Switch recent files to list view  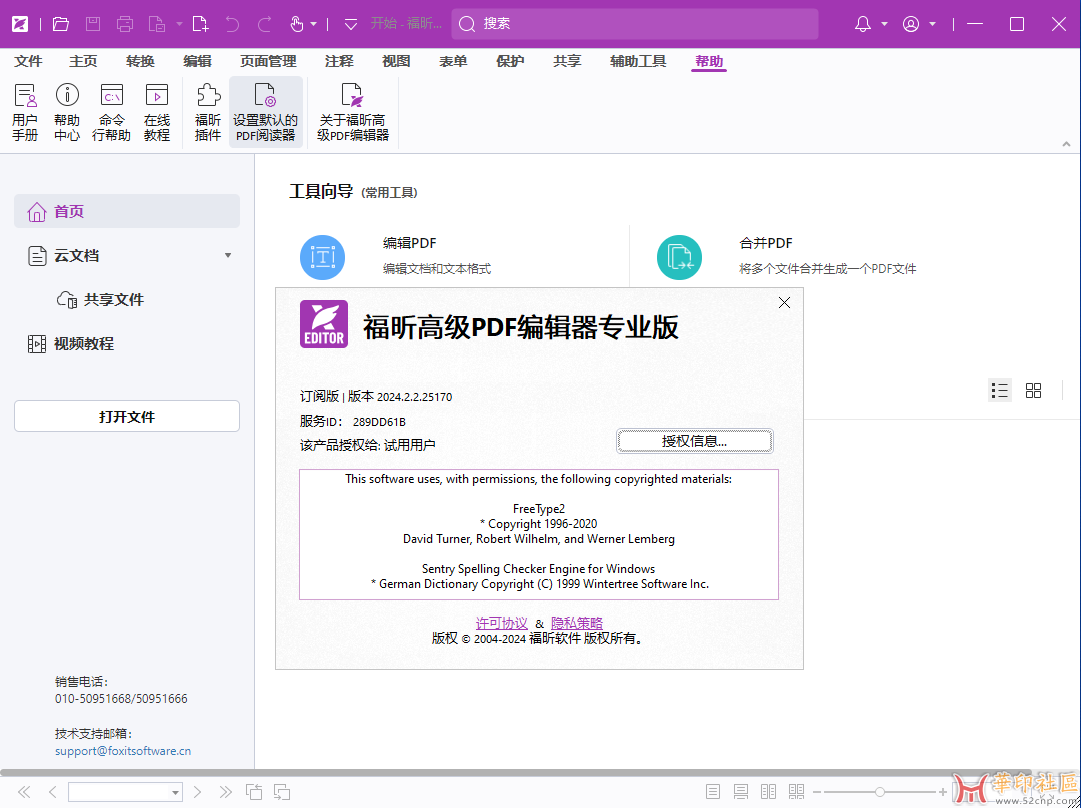1000,391
